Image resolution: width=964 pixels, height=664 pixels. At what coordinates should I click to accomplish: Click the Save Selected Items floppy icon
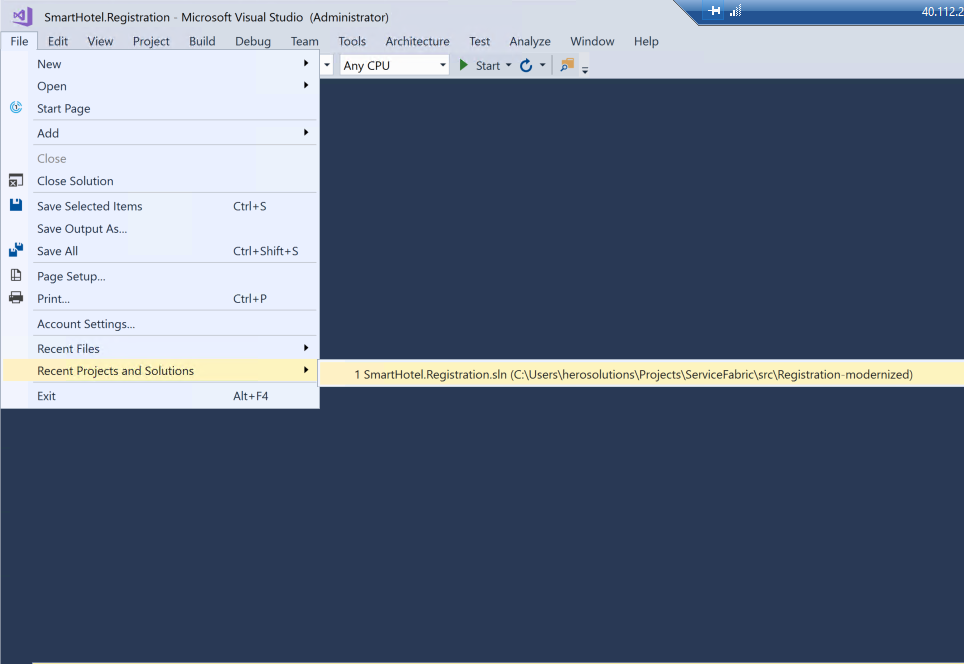click(x=16, y=205)
